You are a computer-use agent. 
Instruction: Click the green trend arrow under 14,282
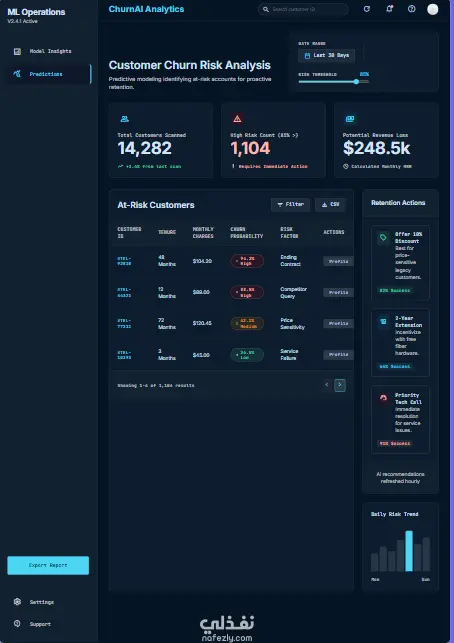(x=120, y=166)
